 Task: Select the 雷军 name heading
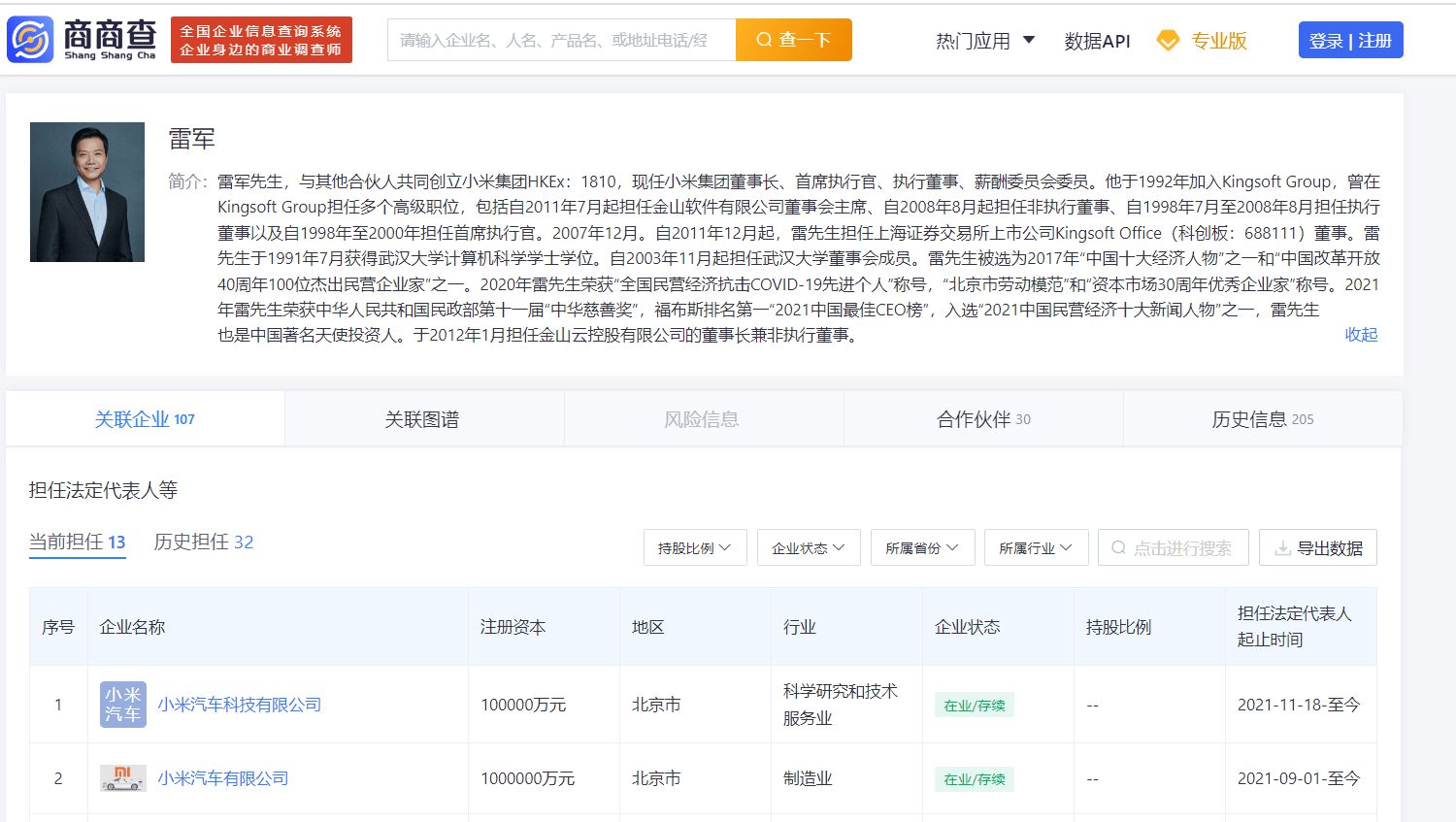pos(191,139)
